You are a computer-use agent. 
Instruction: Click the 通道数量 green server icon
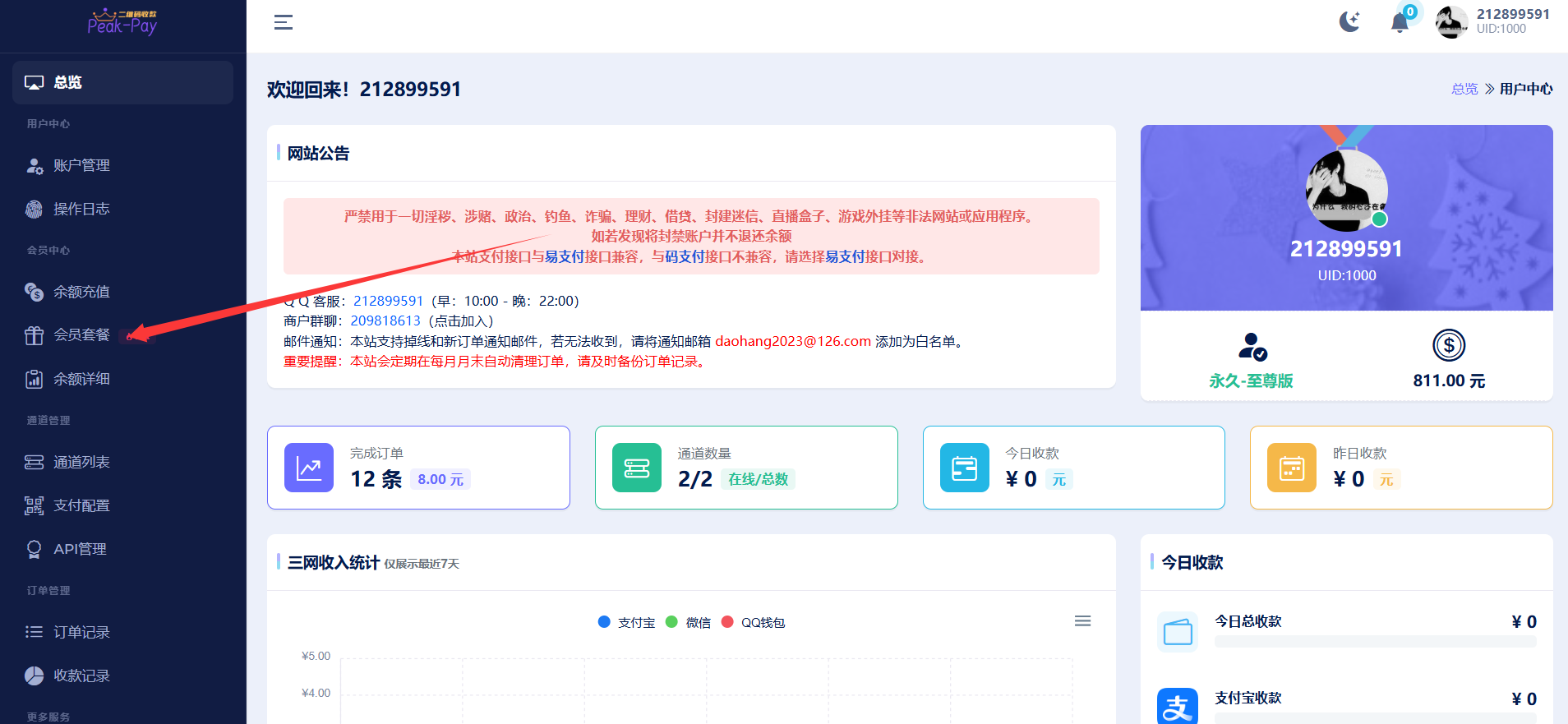click(x=637, y=468)
